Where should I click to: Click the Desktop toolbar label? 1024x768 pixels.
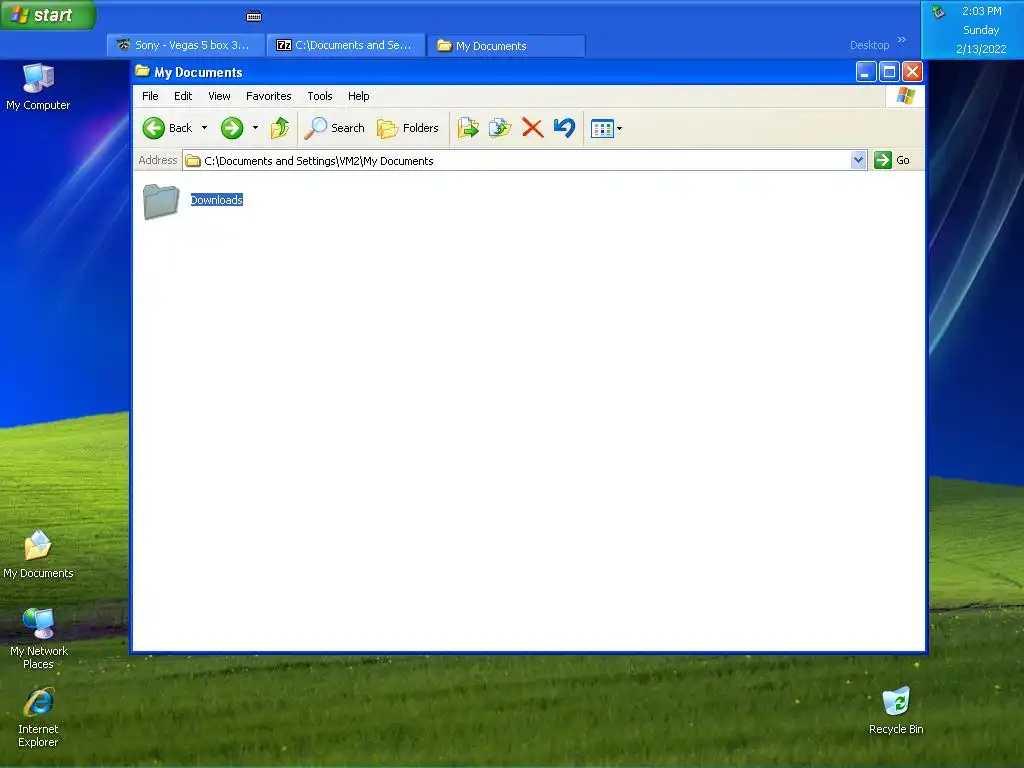(869, 45)
